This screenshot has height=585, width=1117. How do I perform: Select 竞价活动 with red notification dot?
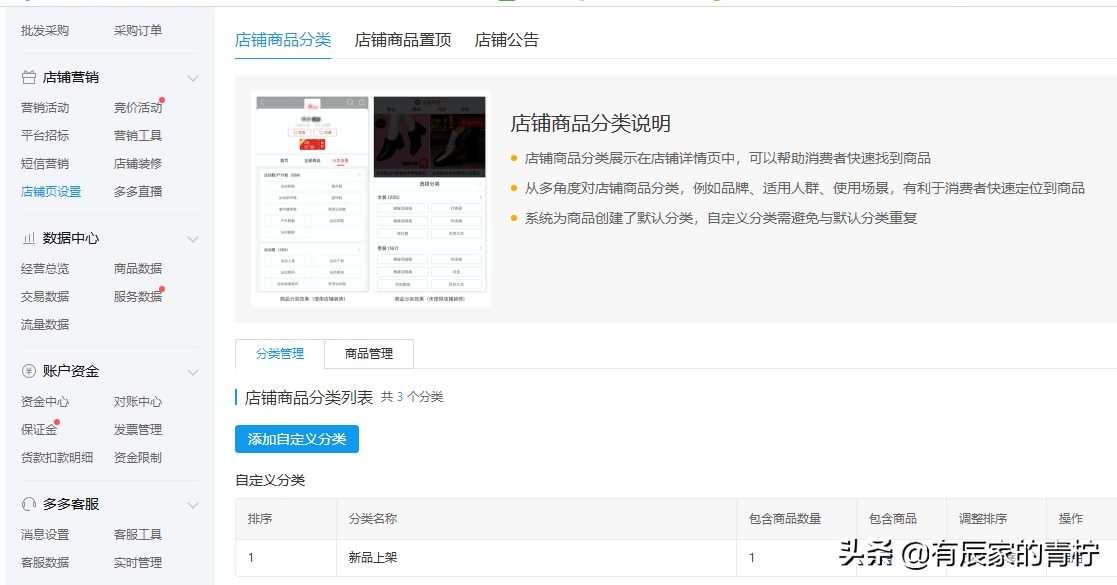(x=138, y=106)
